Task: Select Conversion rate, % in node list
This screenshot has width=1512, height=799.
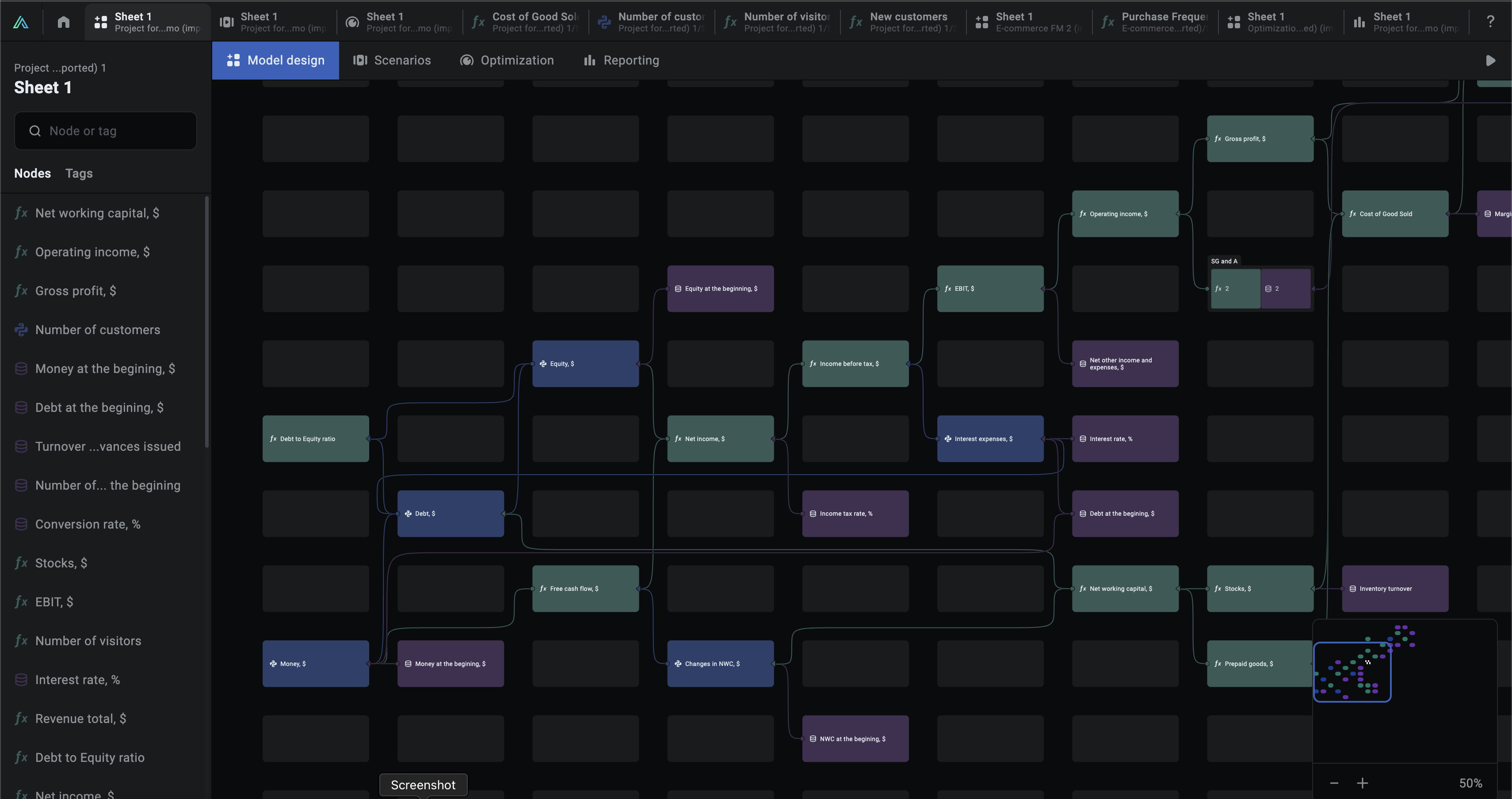Action: [88, 524]
